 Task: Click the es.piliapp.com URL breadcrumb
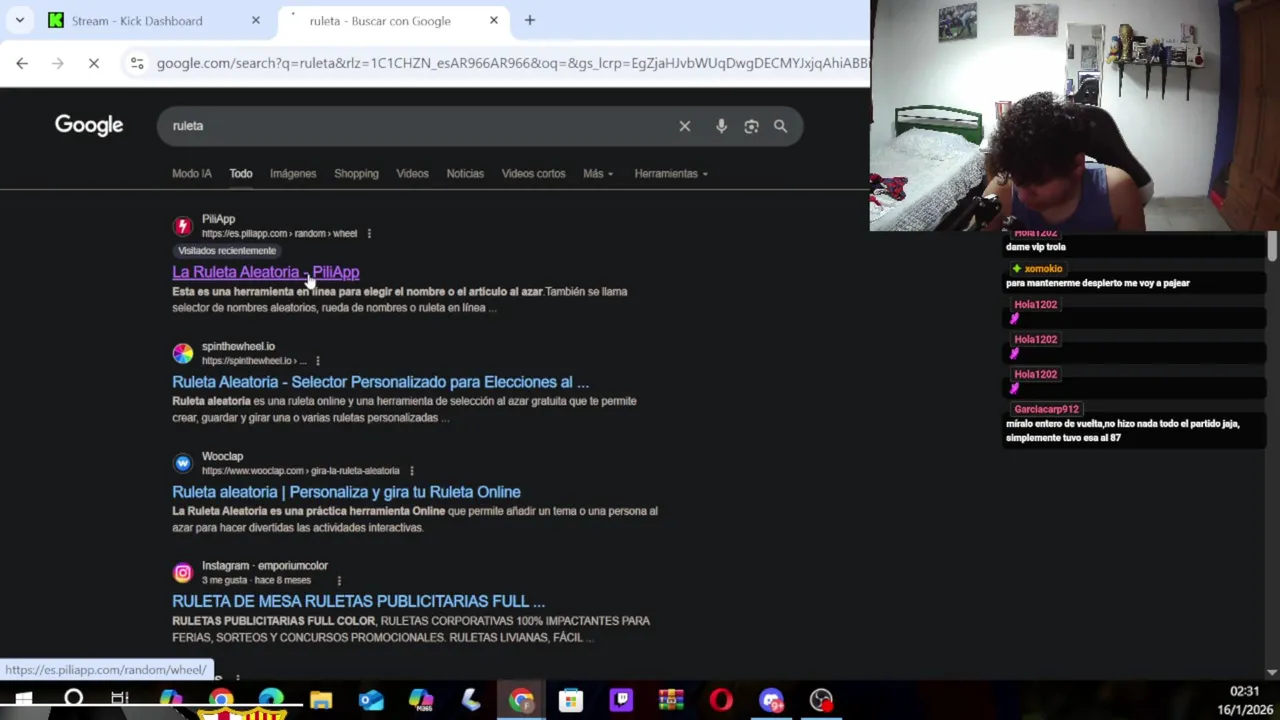279,233
